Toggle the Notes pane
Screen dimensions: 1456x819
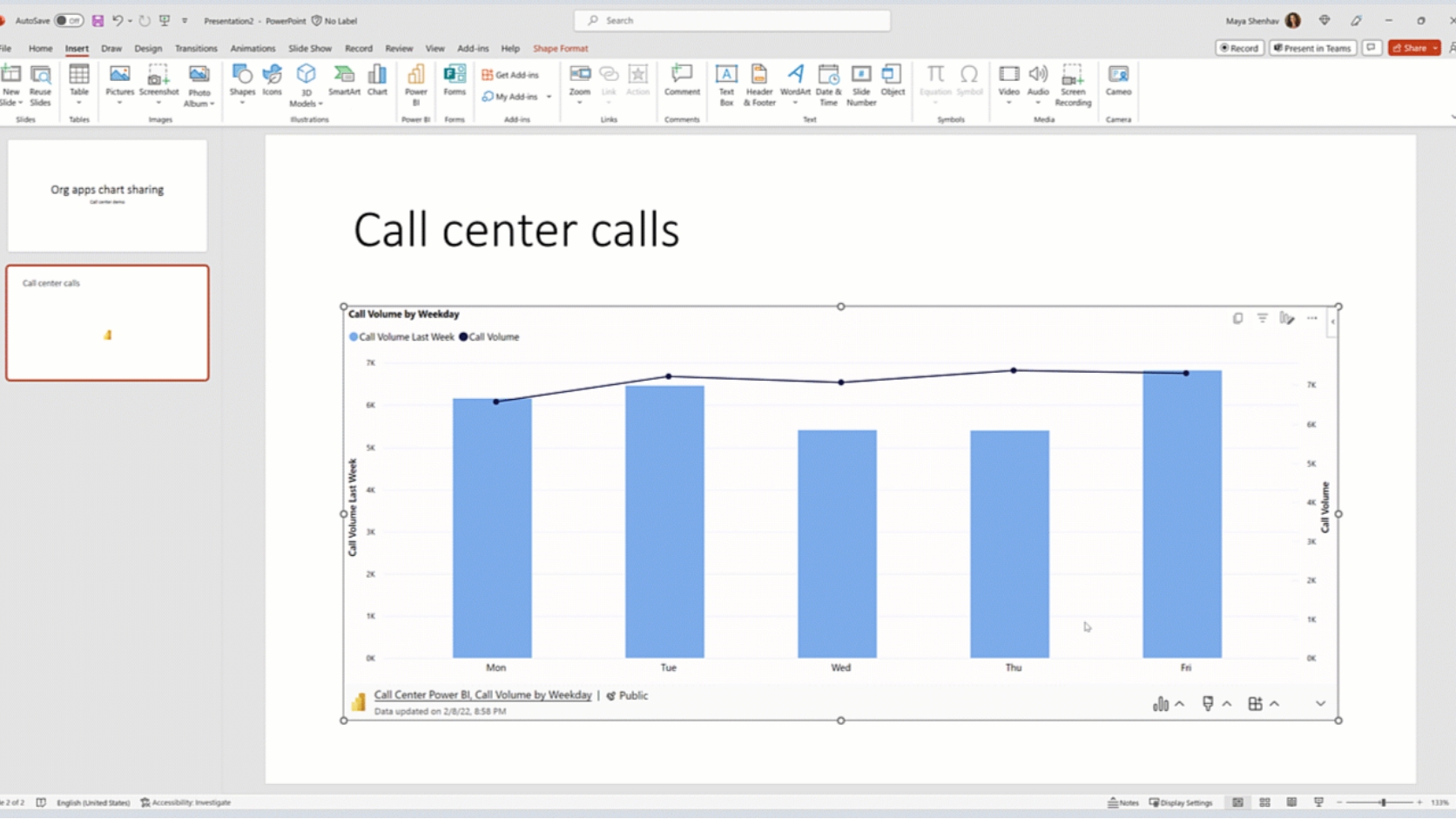(1123, 802)
